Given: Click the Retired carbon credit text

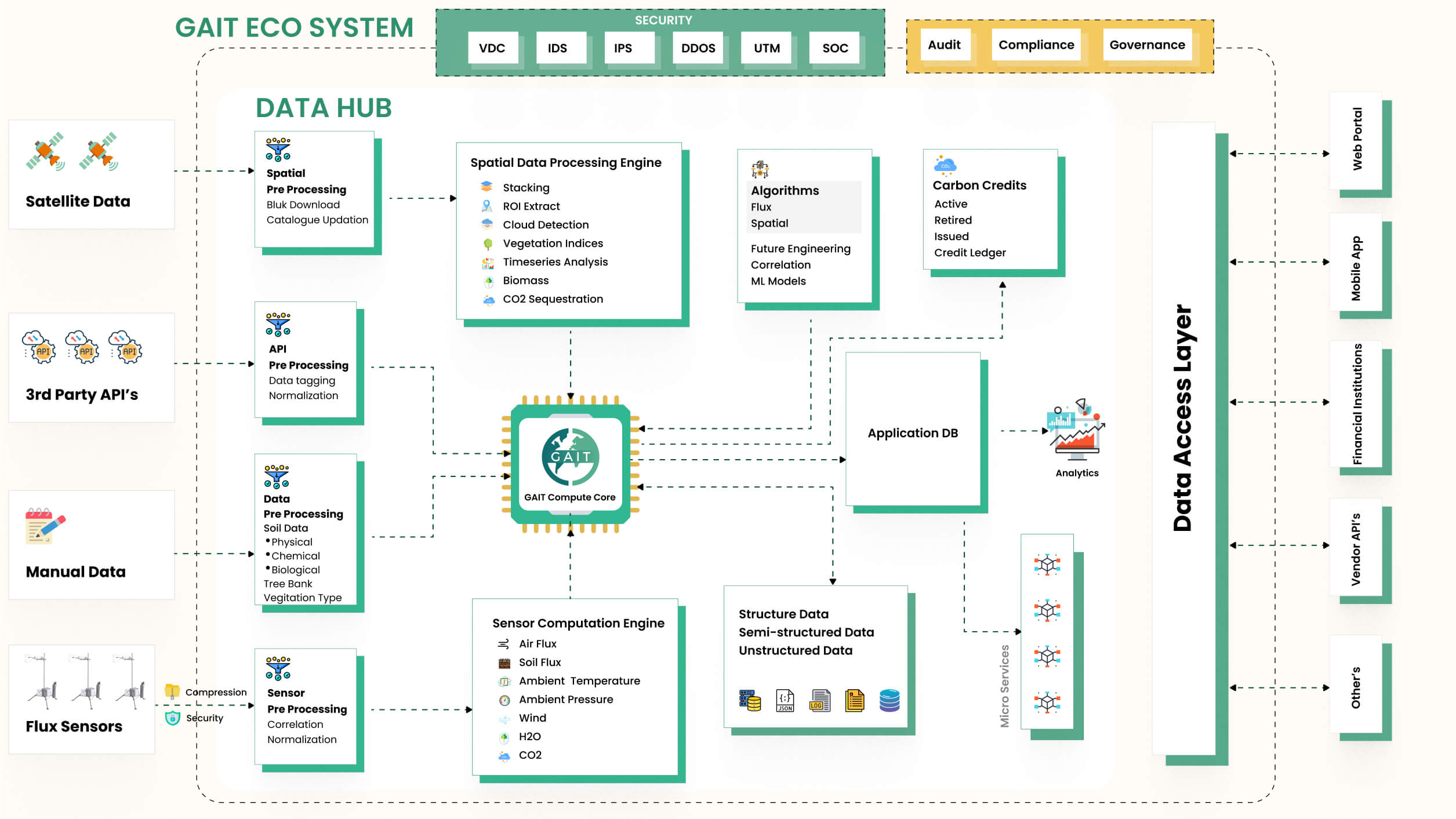Looking at the screenshot, I should click(953, 220).
